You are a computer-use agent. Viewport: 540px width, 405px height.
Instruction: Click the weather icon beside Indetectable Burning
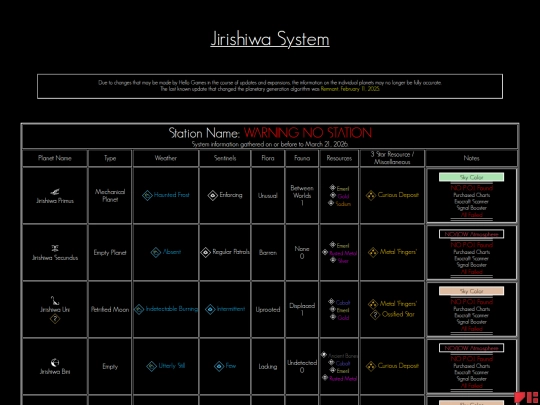point(139,309)
